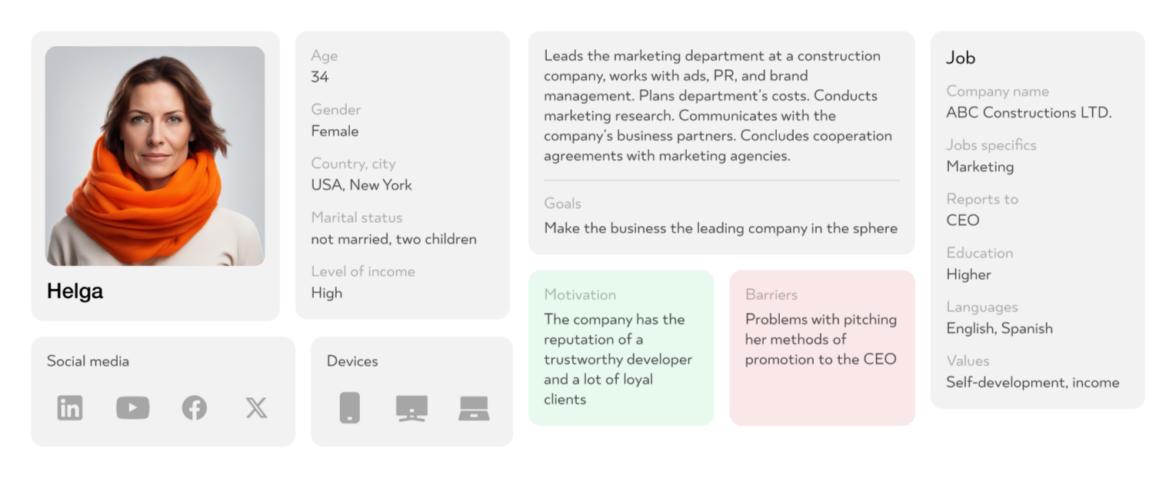1176x478 pixels.
Task: Click the Gender value Female
Action: coord(334,131)
